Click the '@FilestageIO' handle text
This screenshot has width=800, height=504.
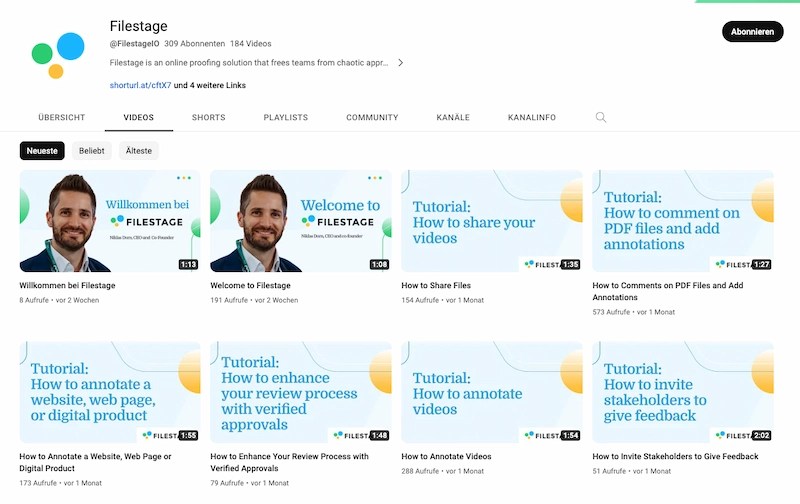pos(134,44)
